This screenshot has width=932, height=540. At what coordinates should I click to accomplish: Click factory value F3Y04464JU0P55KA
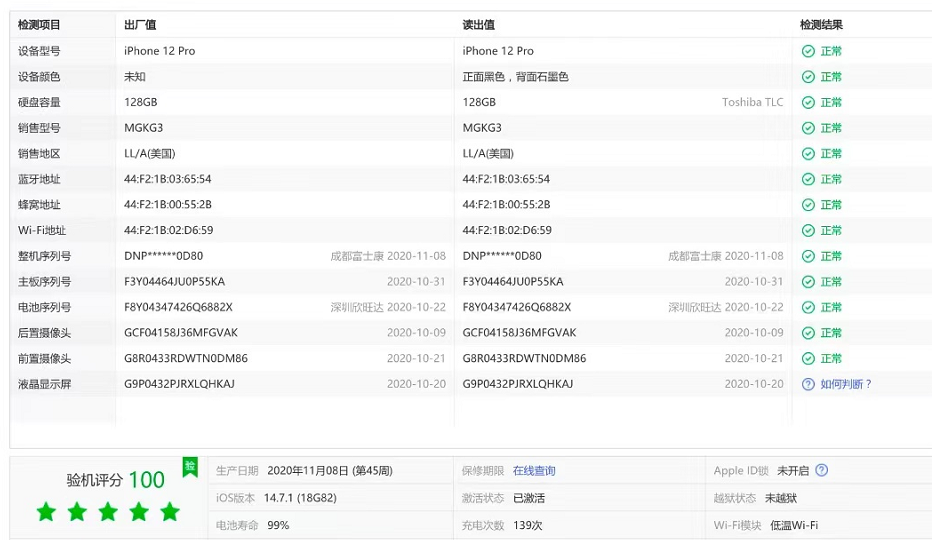pos(174,282)
